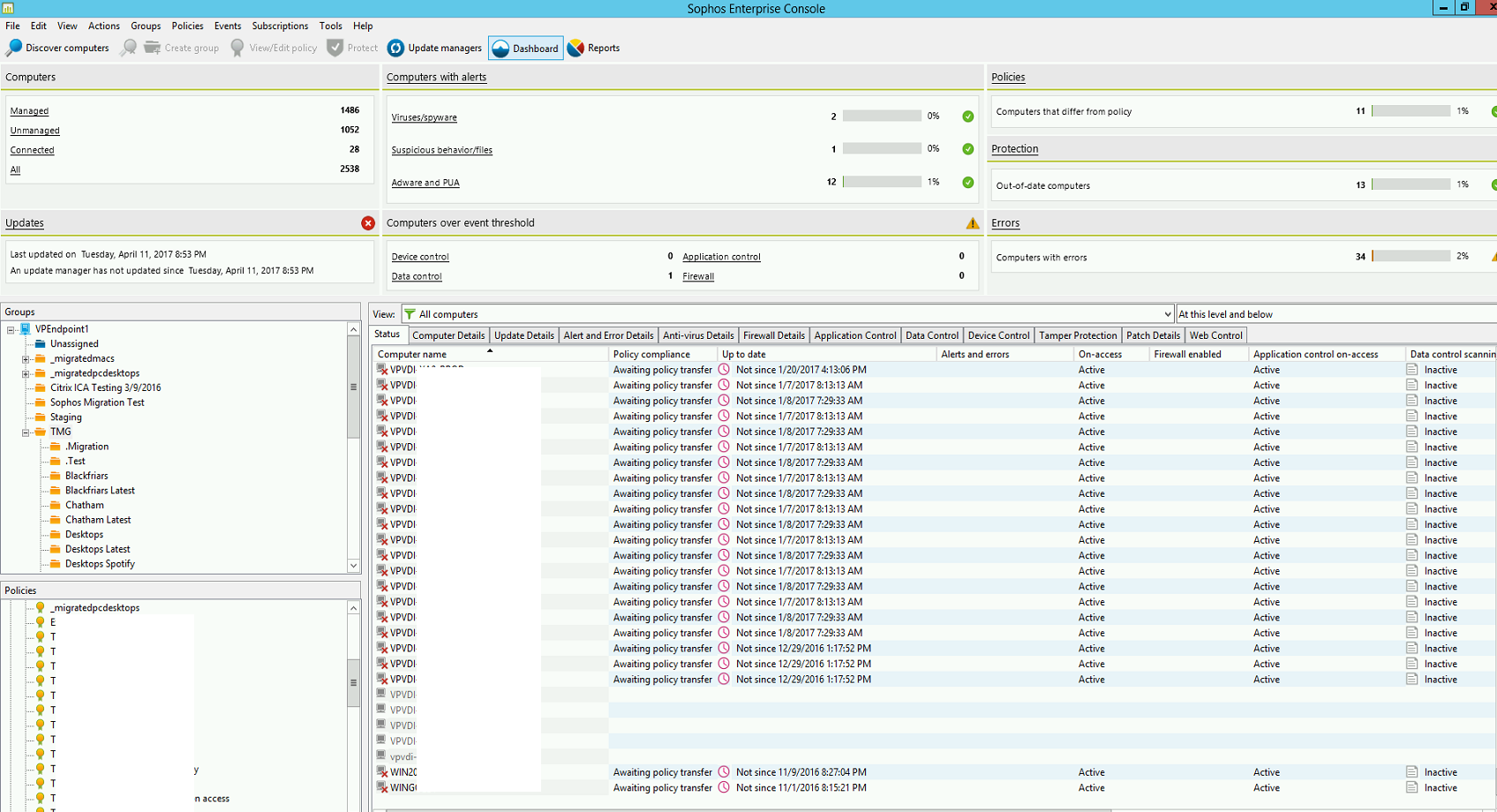Click the Create group toolbar icon
Screen dimensions: 1497x812
point(153,48)
